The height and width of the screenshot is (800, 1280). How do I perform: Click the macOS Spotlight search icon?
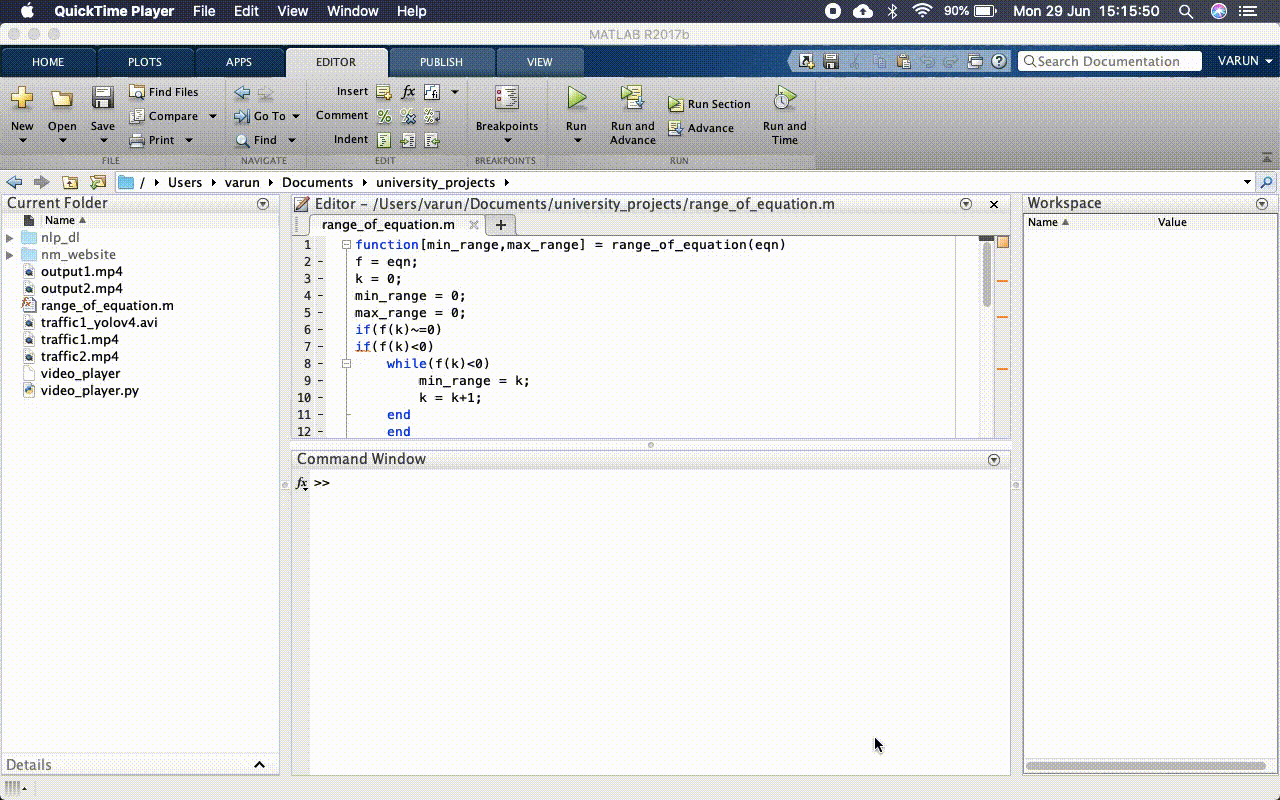tap(1186, 11)
